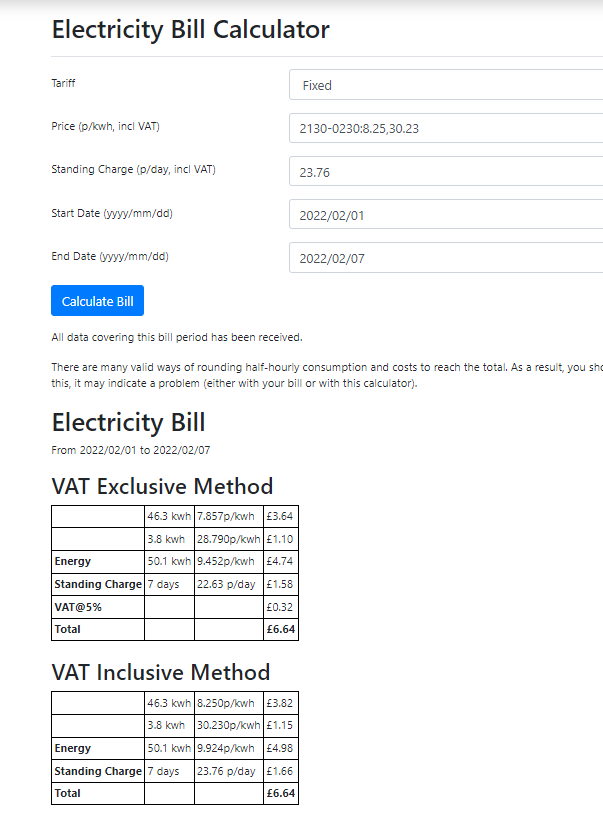Click the End Date input field
Viewport: 603px width, 825px height.
click(445, 258)
